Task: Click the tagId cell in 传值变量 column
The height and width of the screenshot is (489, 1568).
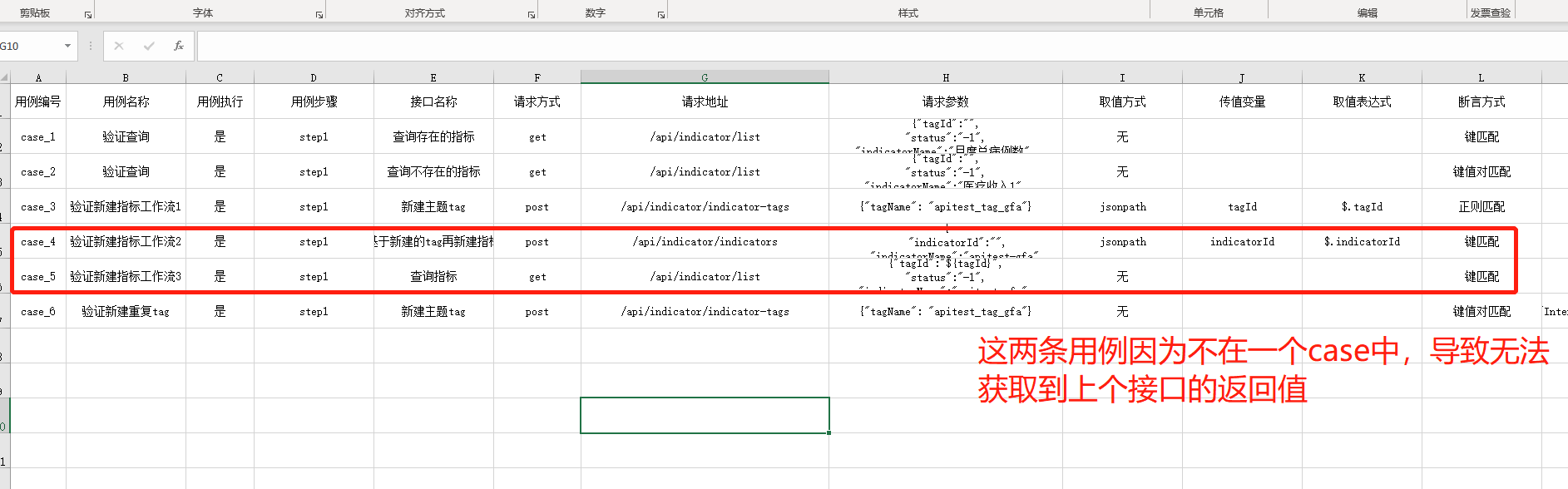Action: [1242, 206]
